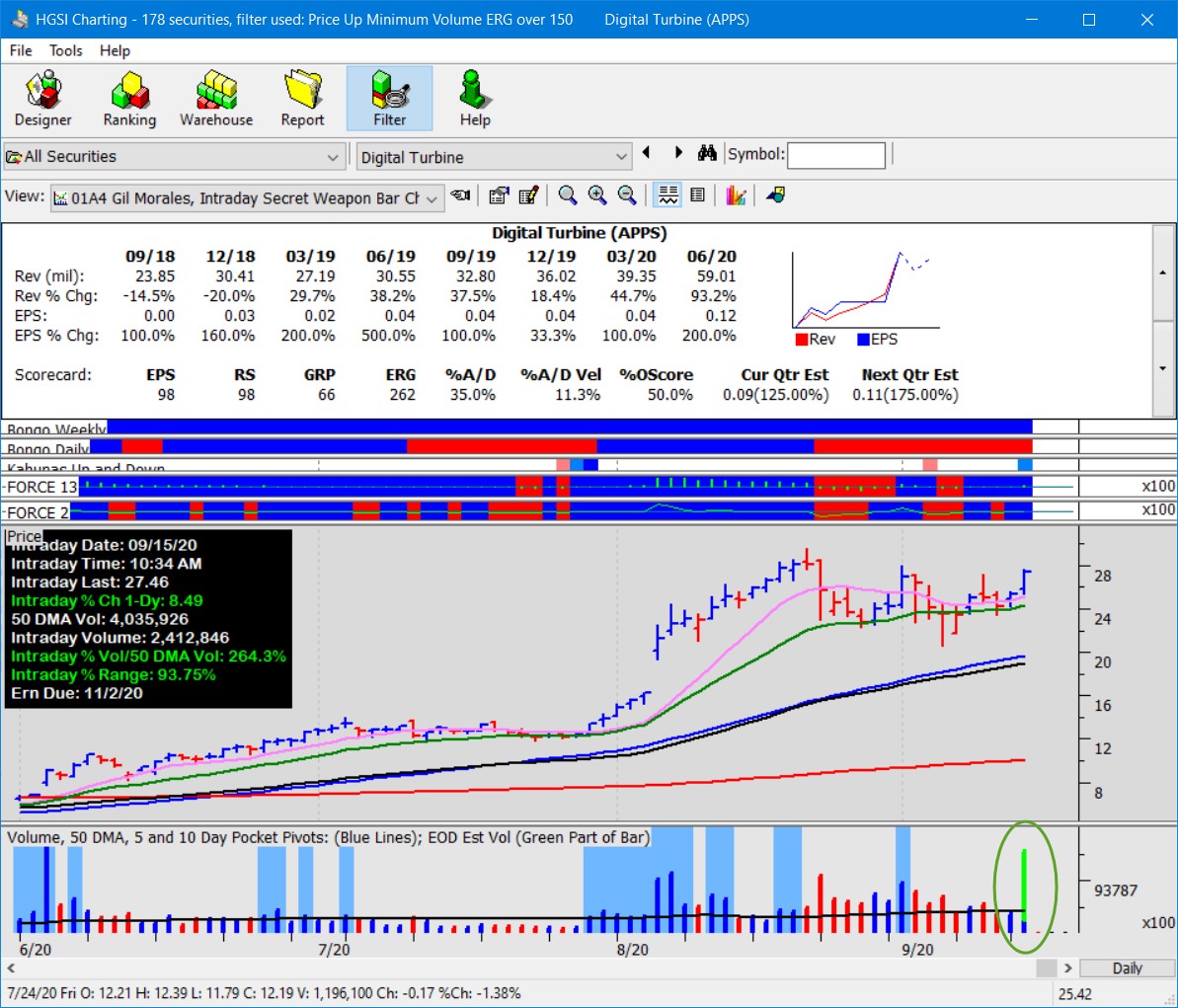Open the Tools menu
1178x1008 pixels.
pos(65,50)
